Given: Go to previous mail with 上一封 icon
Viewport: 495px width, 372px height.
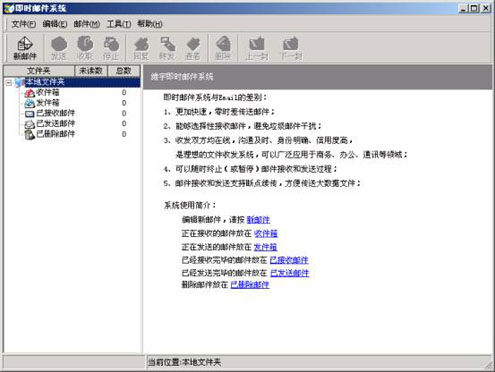Looking at the screenshot, I should [257, 48].
